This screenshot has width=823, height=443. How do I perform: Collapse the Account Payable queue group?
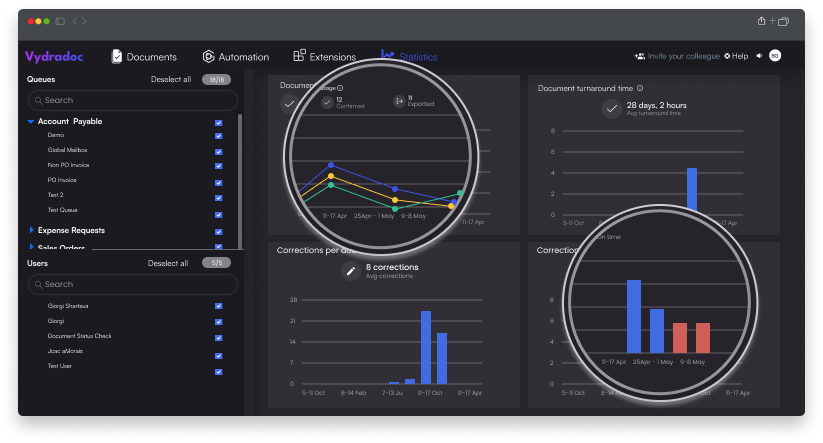tap(31, 121)
